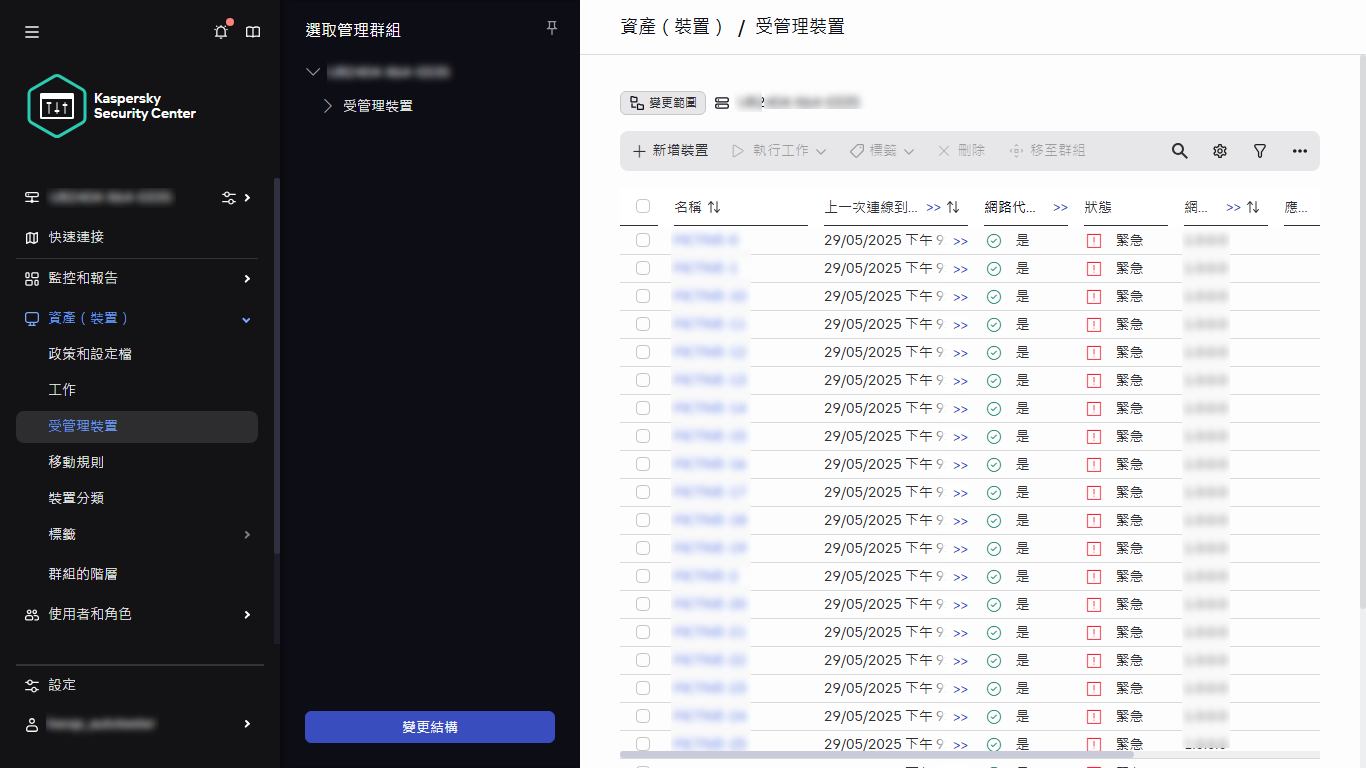The height and width of the screenshot is (768, 1366).
Task: Open the search for managed devices
Action: [x=1179, y=151]
